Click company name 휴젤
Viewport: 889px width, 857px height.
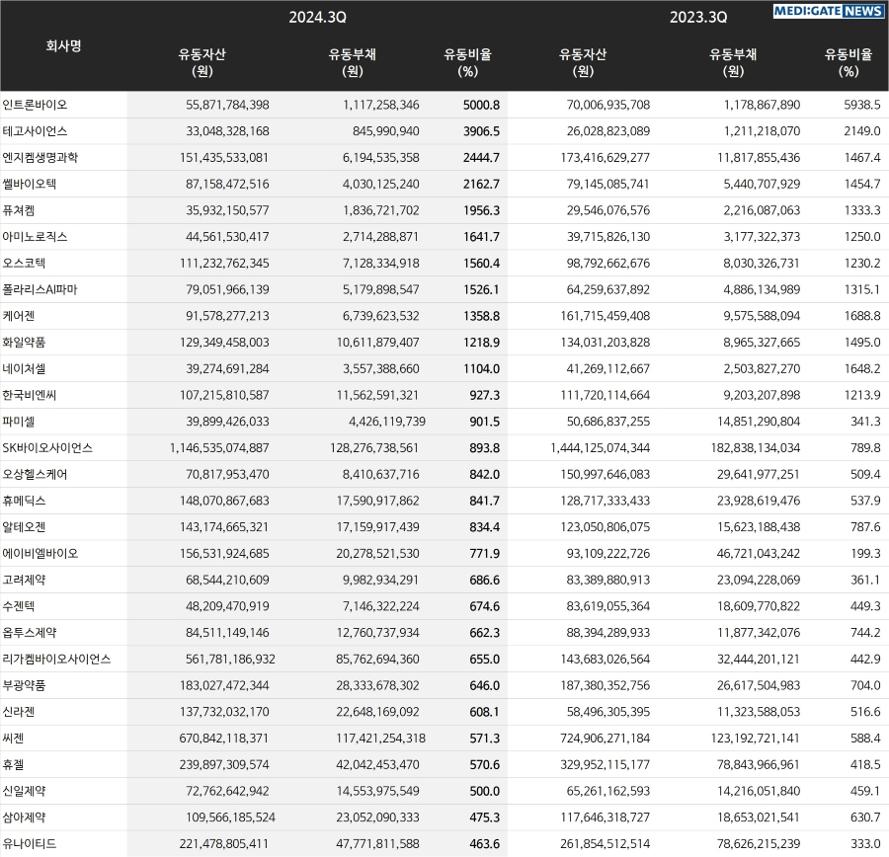[x=13, y=764]
